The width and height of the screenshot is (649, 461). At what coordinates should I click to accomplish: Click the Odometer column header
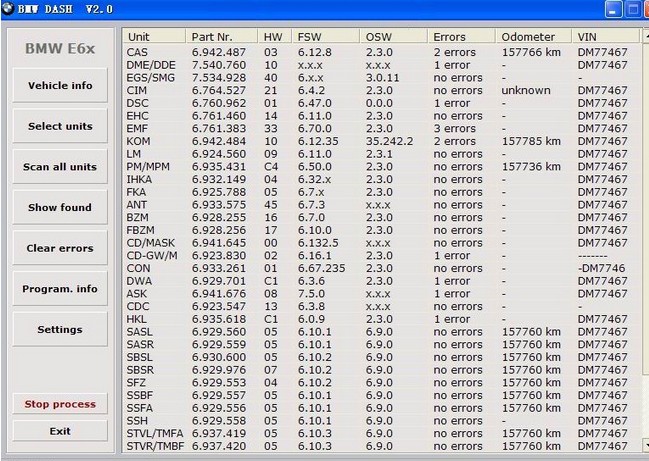click(534, 36)
